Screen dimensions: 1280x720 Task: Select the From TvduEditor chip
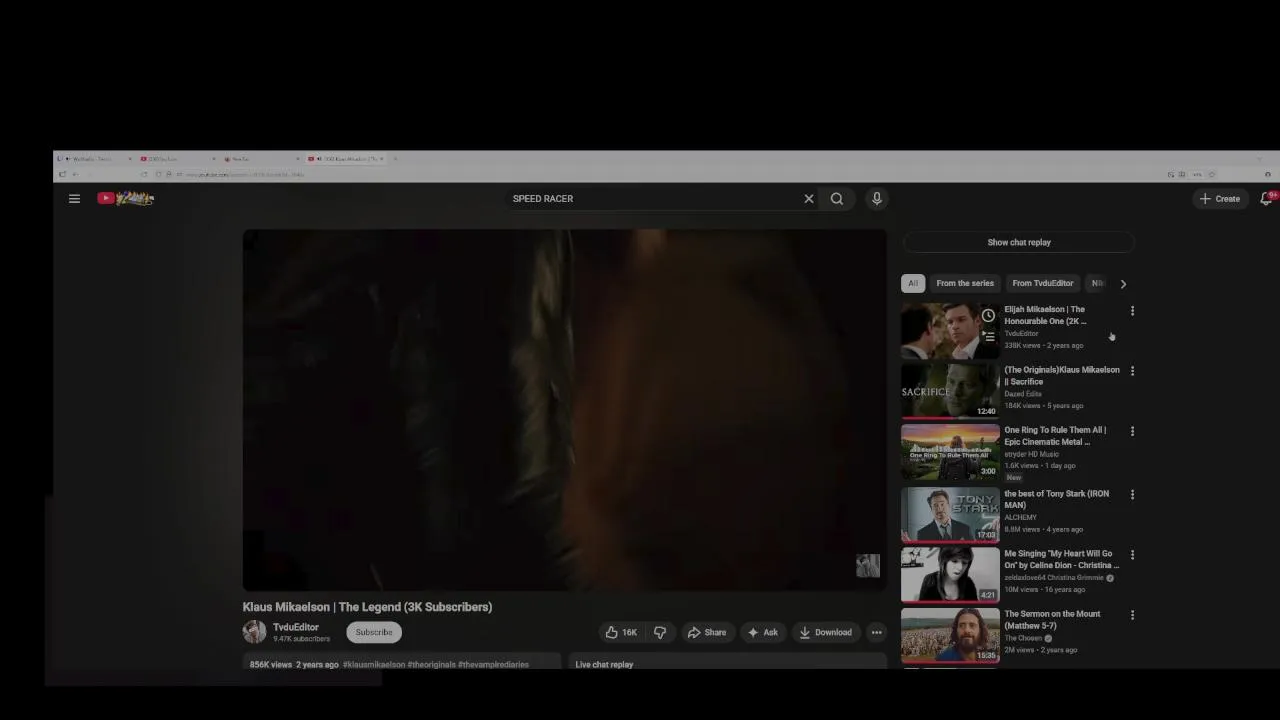[x=1042, y=283]
